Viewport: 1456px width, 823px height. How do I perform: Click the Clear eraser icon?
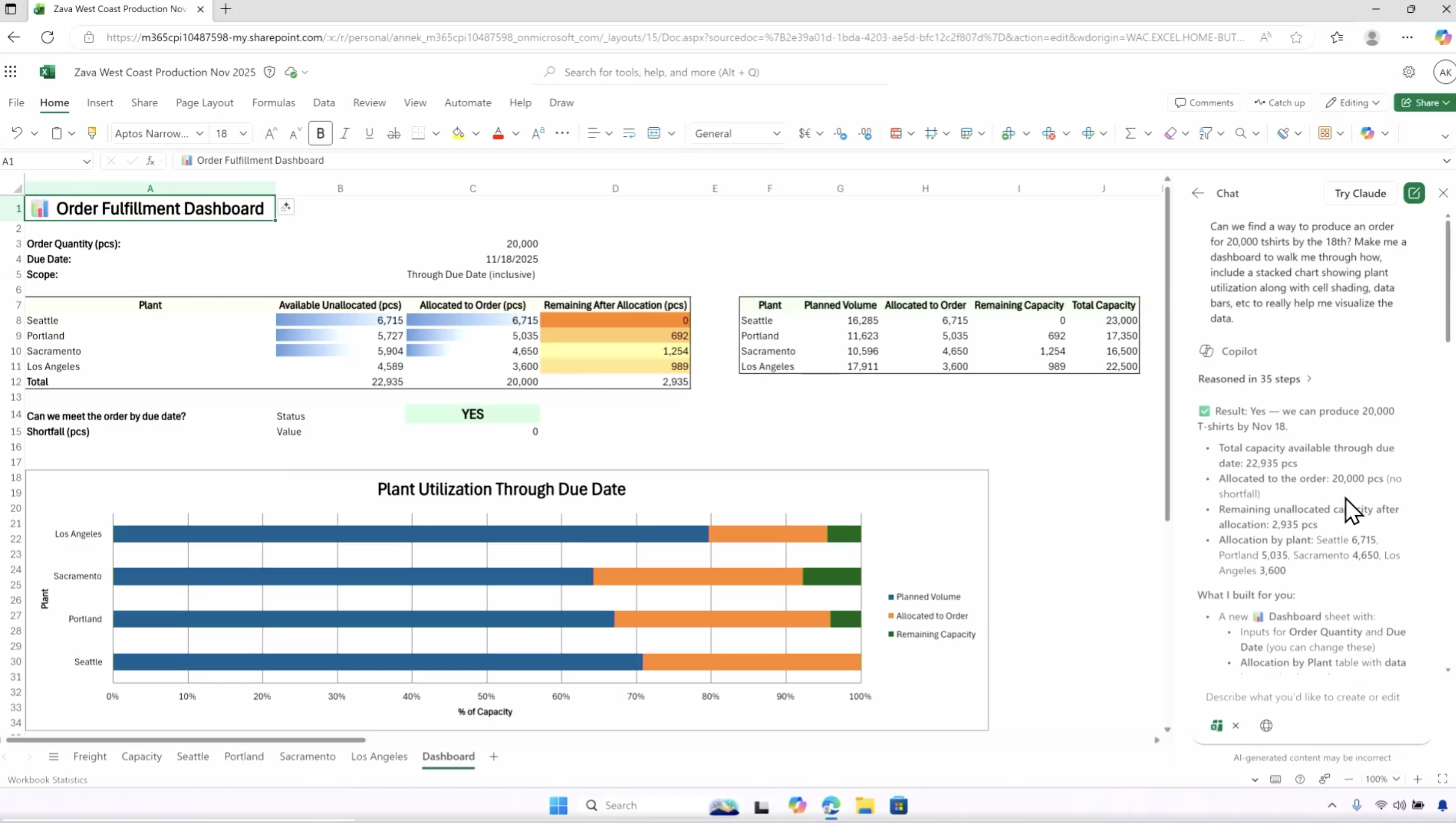coord(1170,133)
